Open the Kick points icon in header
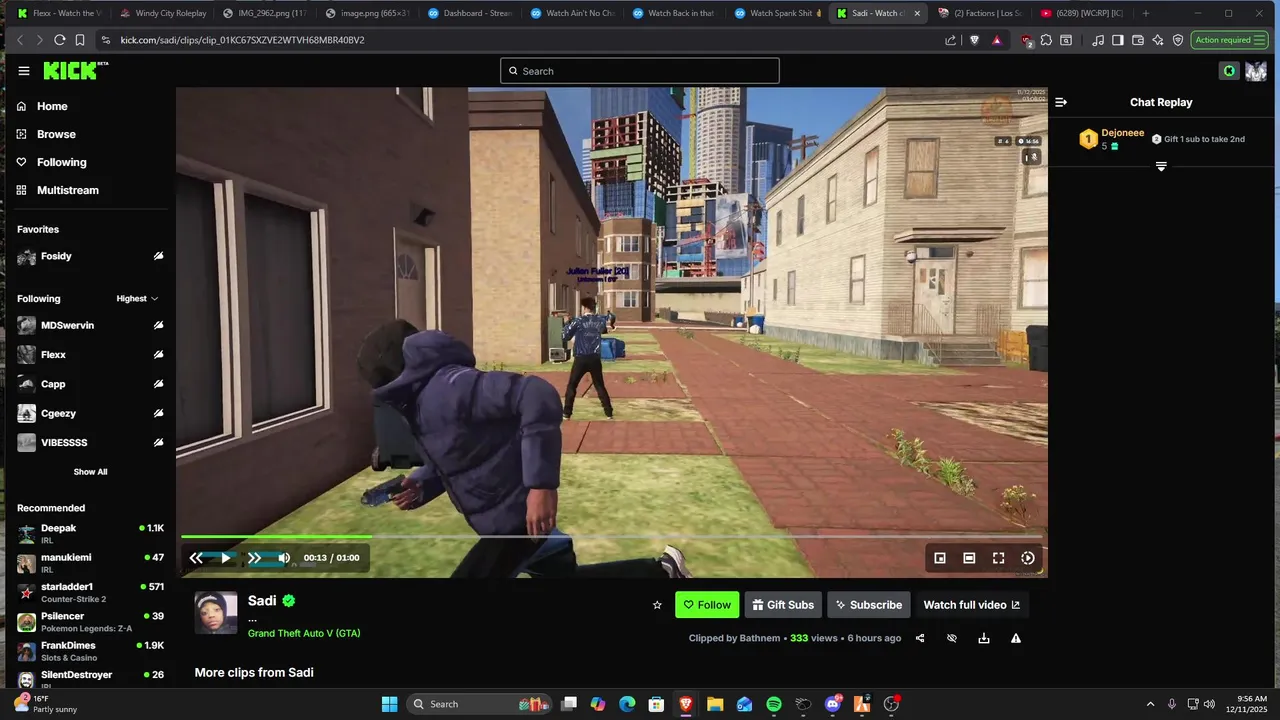 (1229, 71)
